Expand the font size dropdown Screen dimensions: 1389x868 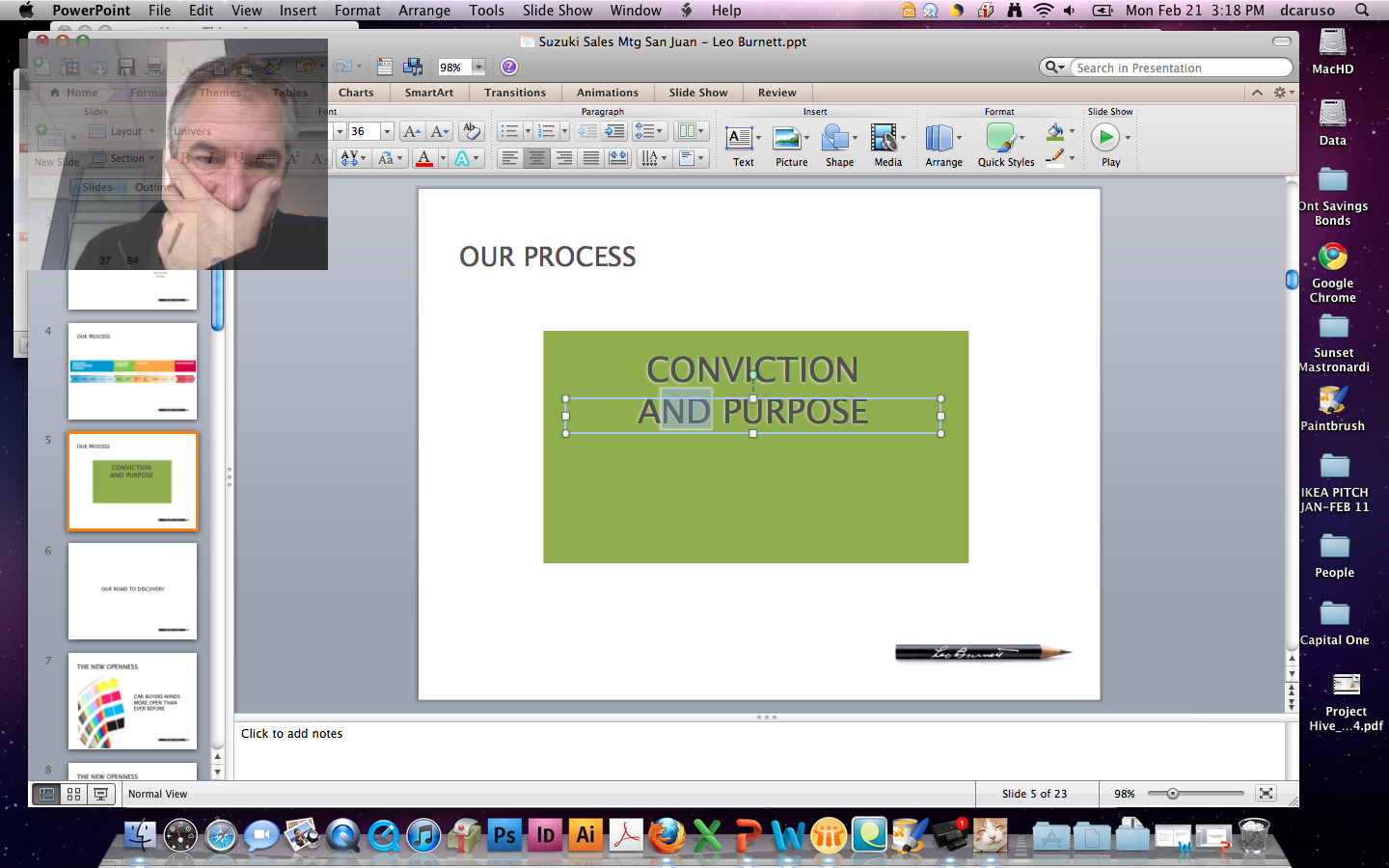388,131
